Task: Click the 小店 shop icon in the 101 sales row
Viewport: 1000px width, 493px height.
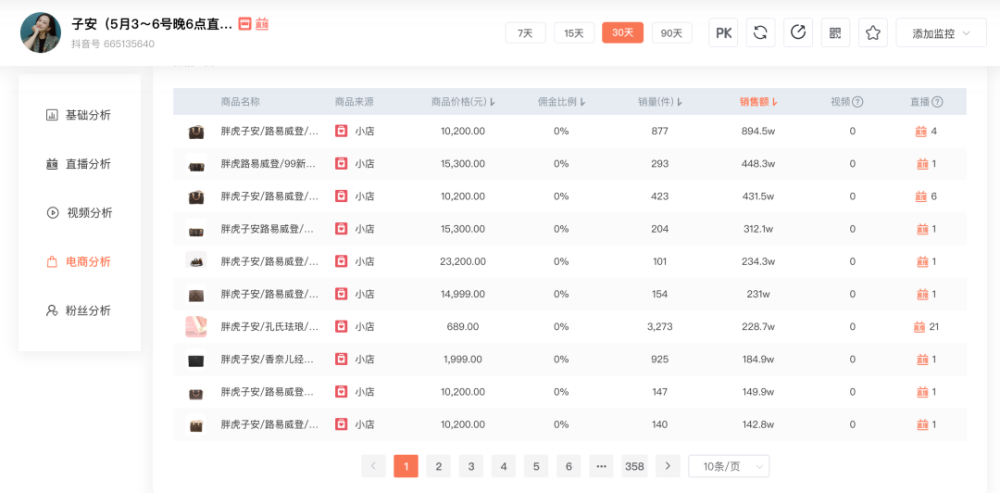Action: pos(341,261)
